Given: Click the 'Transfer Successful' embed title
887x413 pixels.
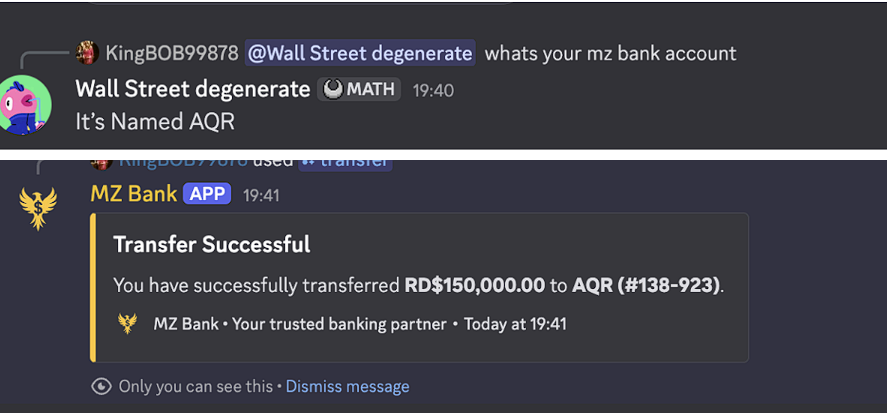Looking at the screenshot, I should [x=212, y=244].
